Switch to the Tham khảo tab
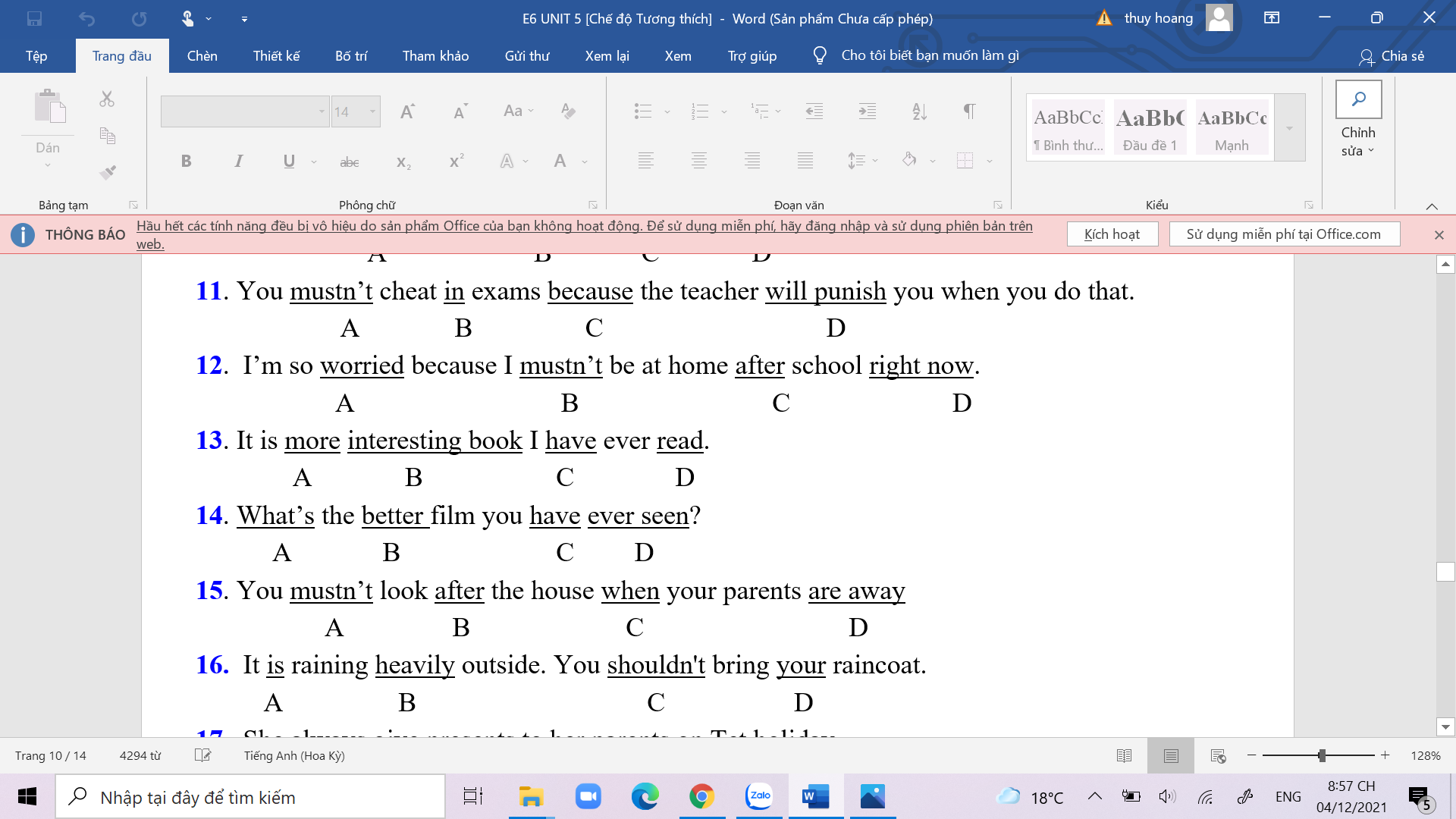This screenshot has width=1456, height=819. [x=435, y=56]
